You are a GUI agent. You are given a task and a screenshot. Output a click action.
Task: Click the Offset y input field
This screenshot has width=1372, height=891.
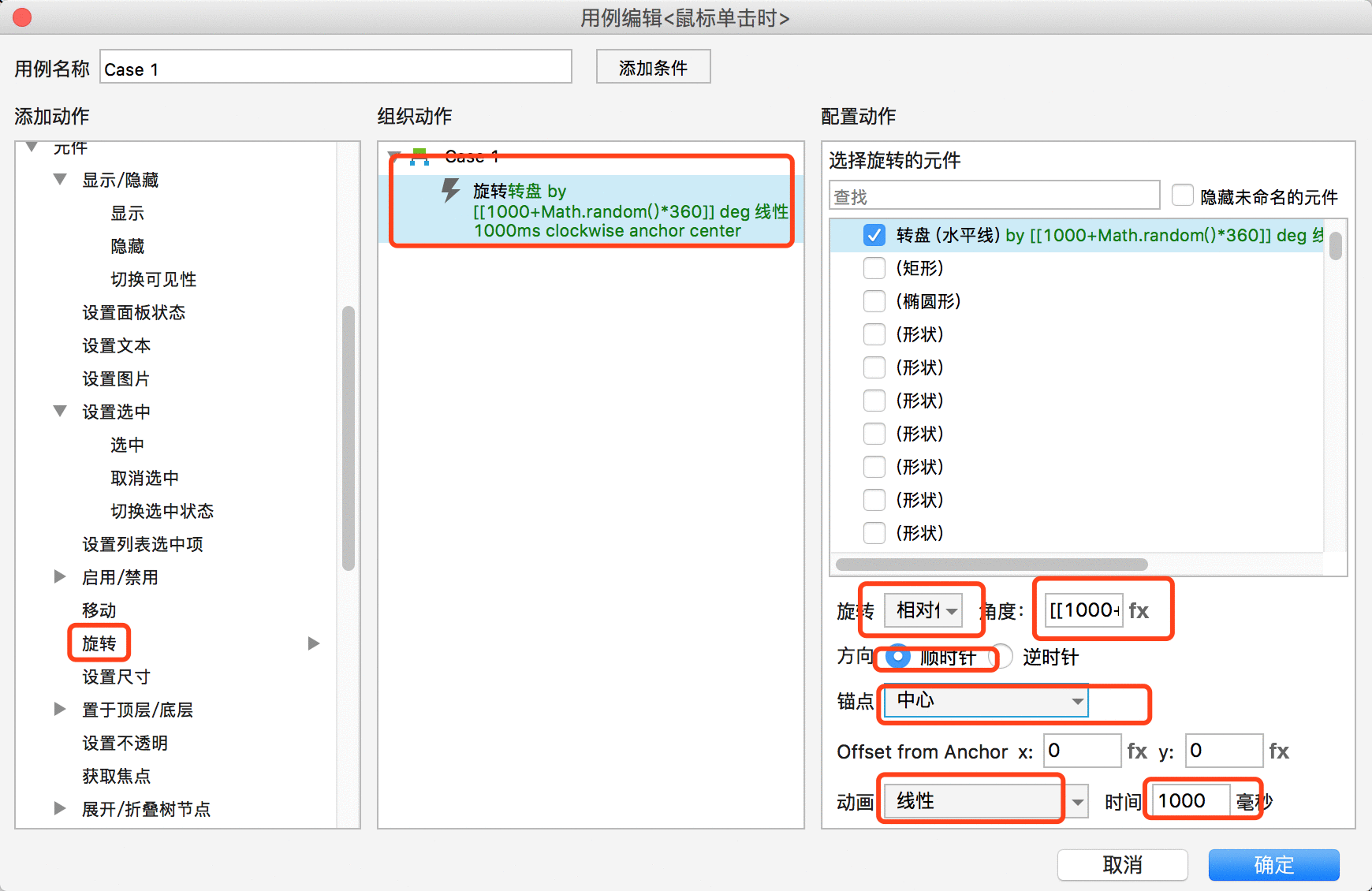click(x=1224, y=751)
